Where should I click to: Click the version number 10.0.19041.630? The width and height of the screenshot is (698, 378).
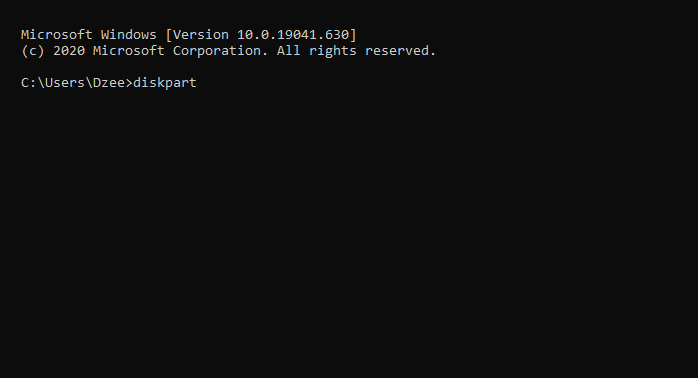tap(293, 35)
